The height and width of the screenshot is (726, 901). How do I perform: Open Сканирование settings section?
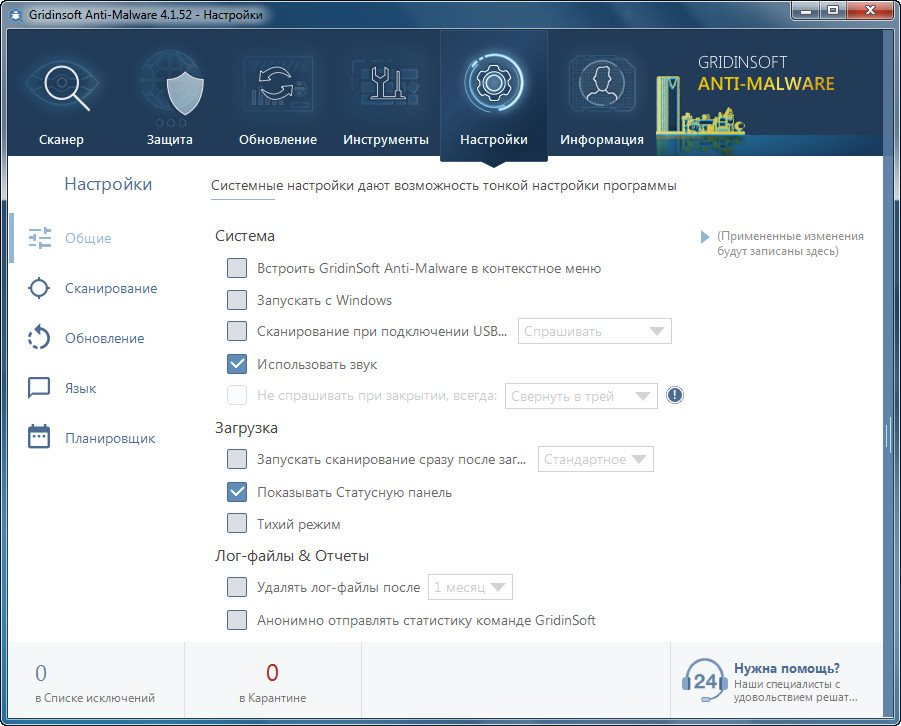coord(111,288)
